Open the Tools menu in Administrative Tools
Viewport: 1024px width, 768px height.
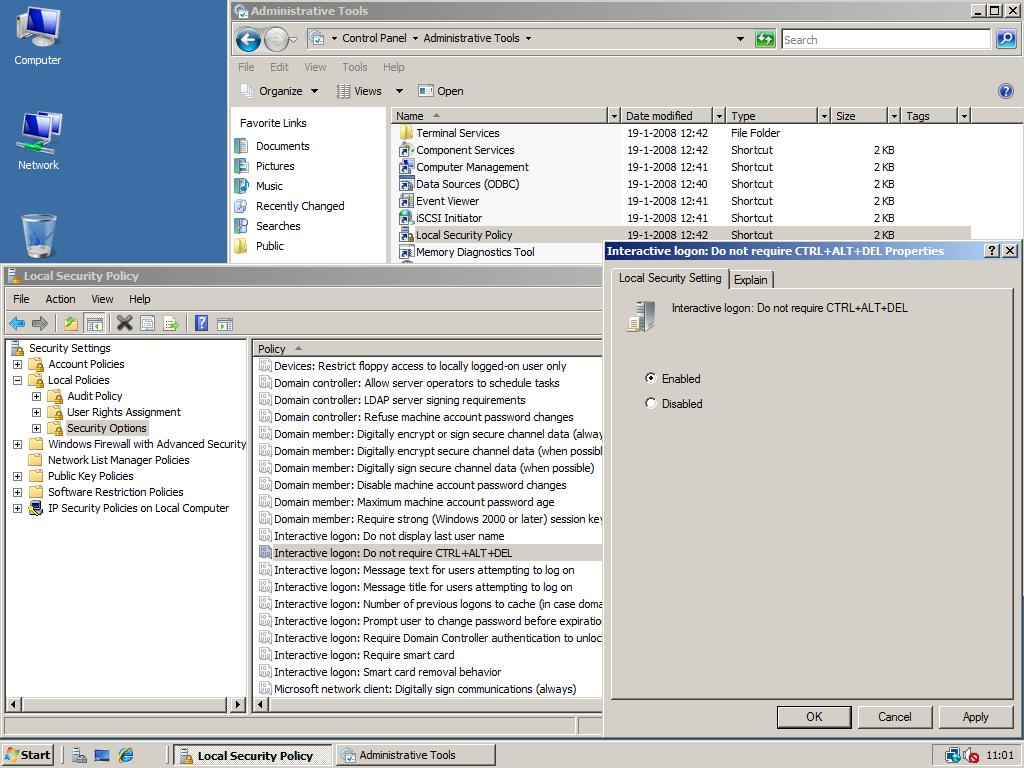355,67
